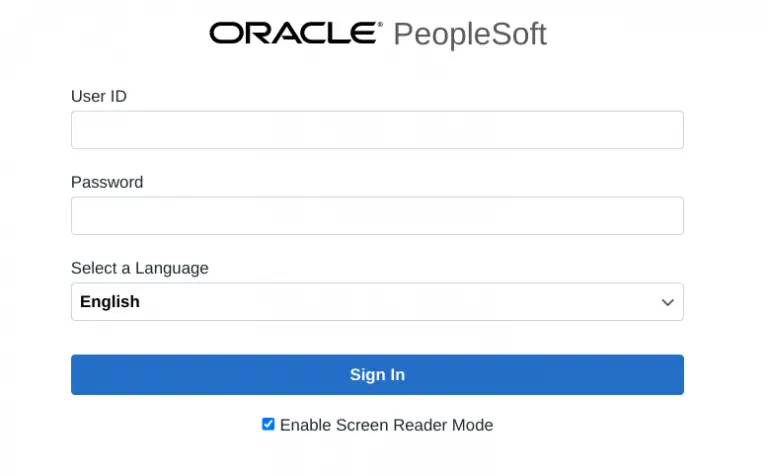
Task: Uncheck the Enable Screen Reader Mode checkbox
Action: tap(268, 424)
